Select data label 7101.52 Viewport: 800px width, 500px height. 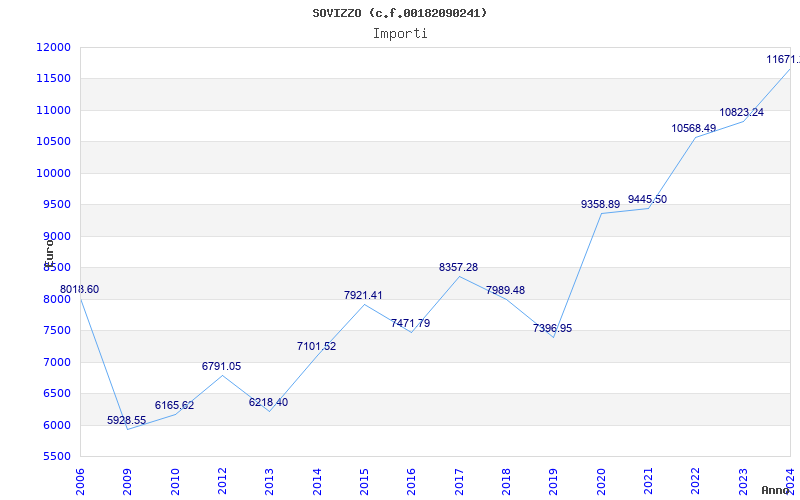tap(316, 346)
